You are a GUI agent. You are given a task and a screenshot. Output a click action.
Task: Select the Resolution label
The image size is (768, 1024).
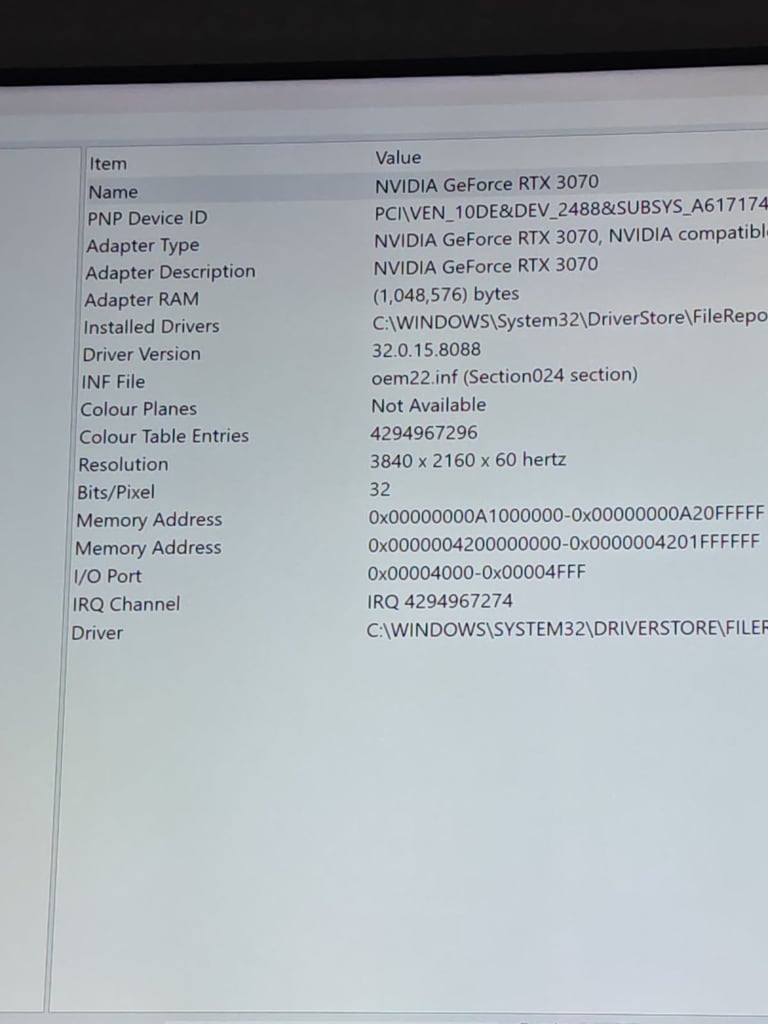(123, 464)
